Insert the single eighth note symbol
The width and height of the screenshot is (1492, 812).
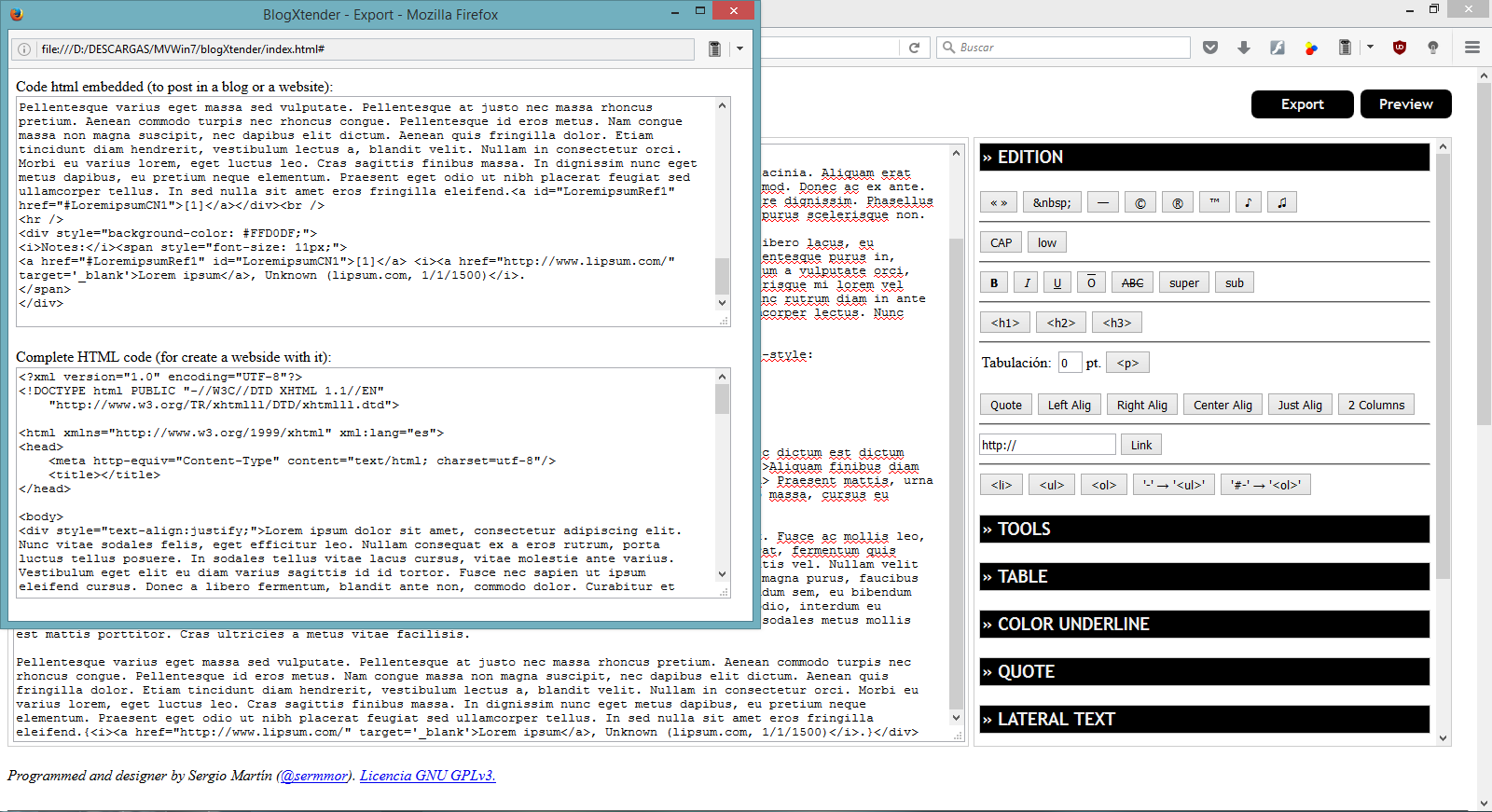pos(1249,202)
